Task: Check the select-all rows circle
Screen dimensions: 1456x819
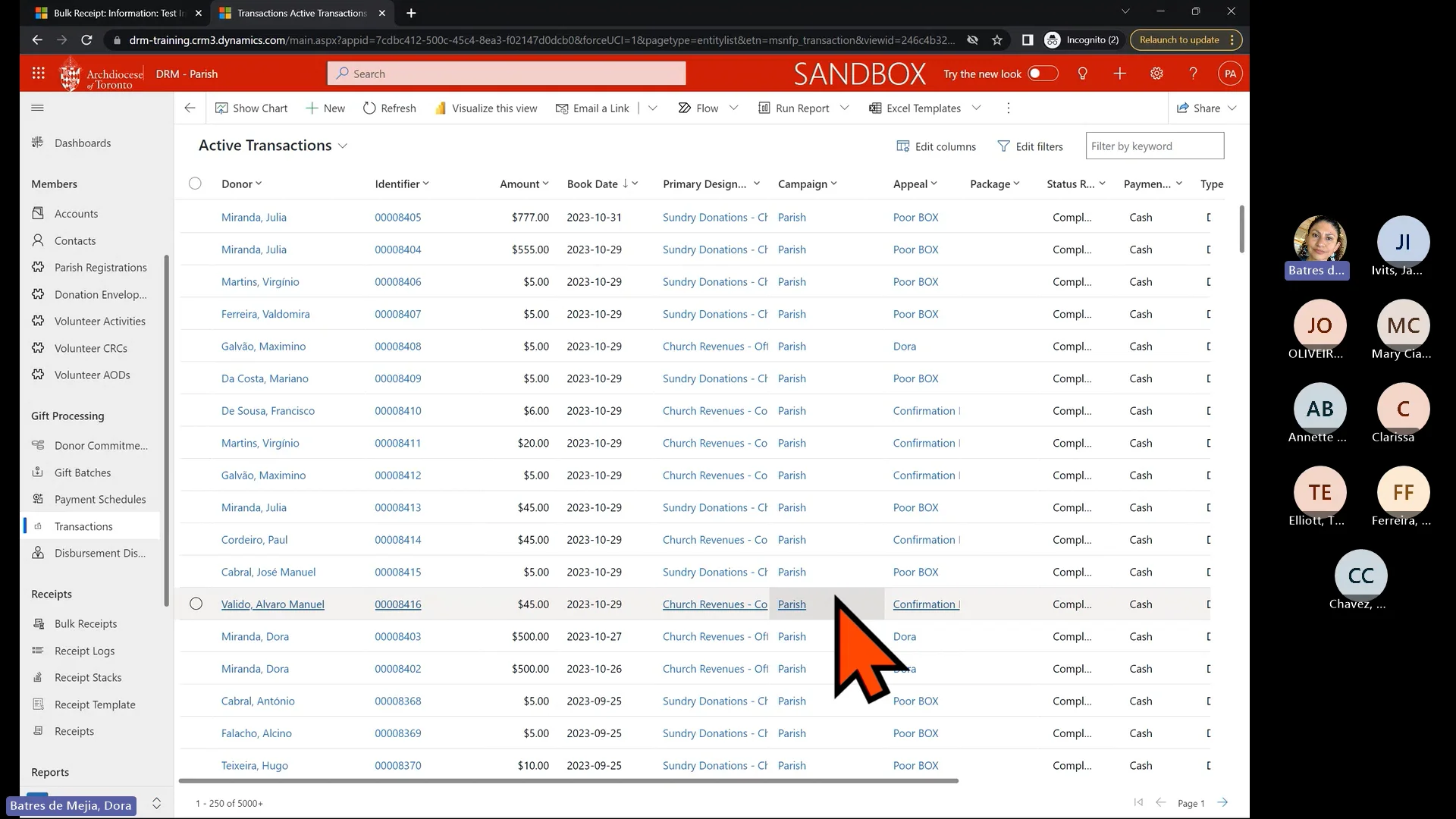Action: click(x=195, y=184)
